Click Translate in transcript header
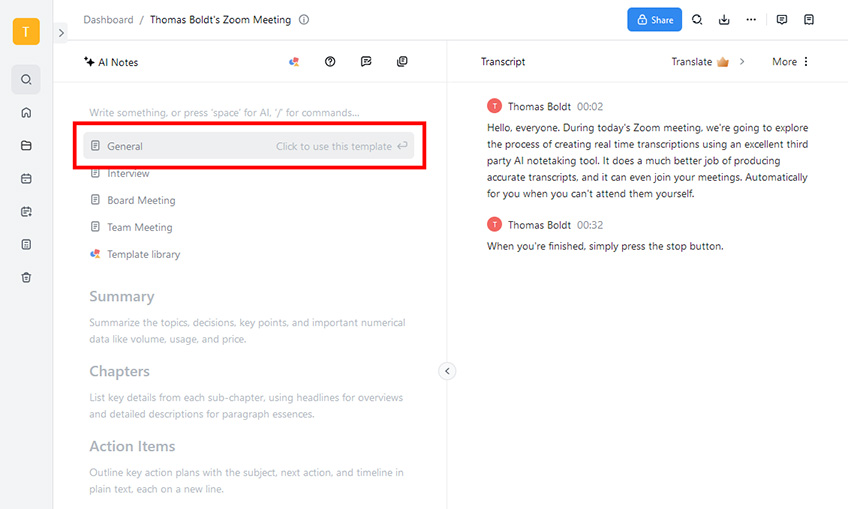The image size is (848, 509). pyautogui.click(x=692, y=62)
